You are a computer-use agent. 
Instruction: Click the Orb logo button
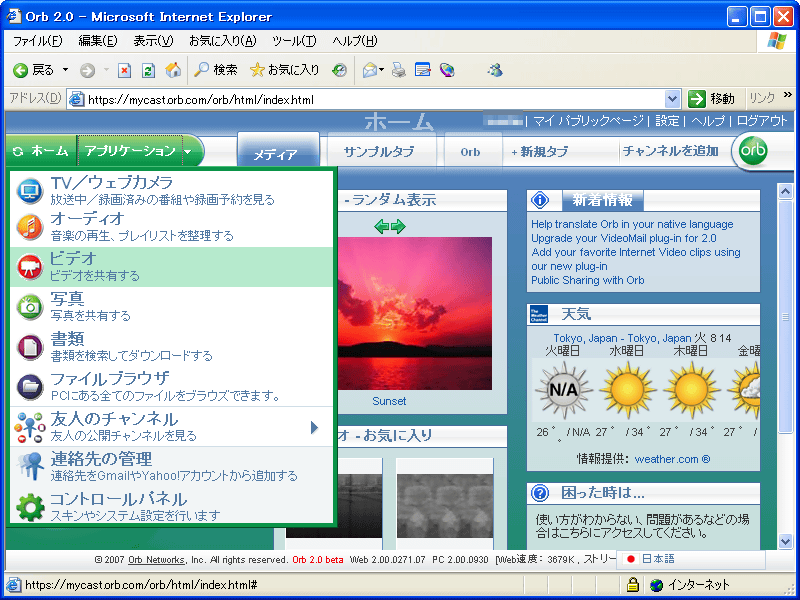(754, 151)
